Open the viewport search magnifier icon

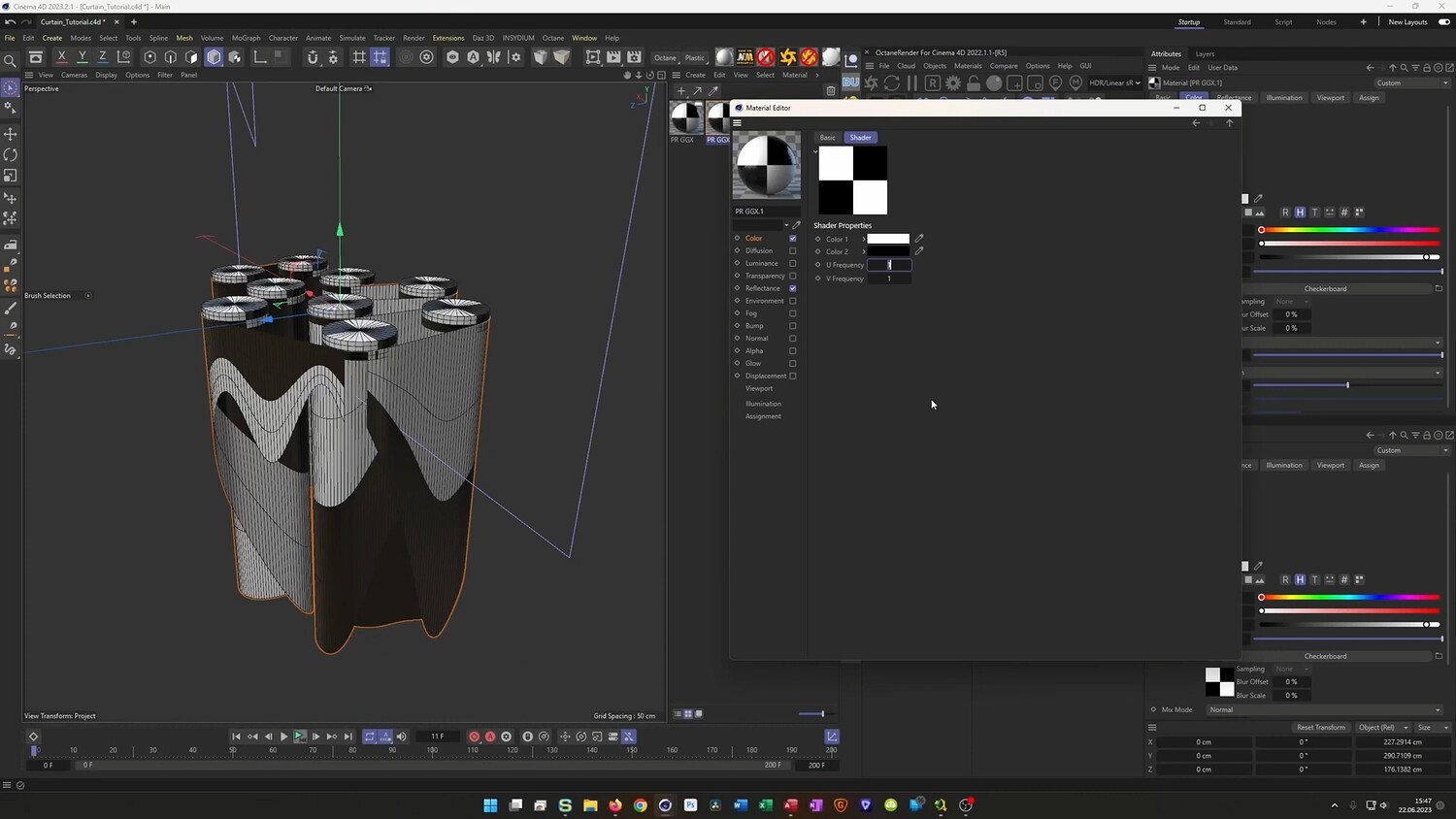click(x=11, y=61)
